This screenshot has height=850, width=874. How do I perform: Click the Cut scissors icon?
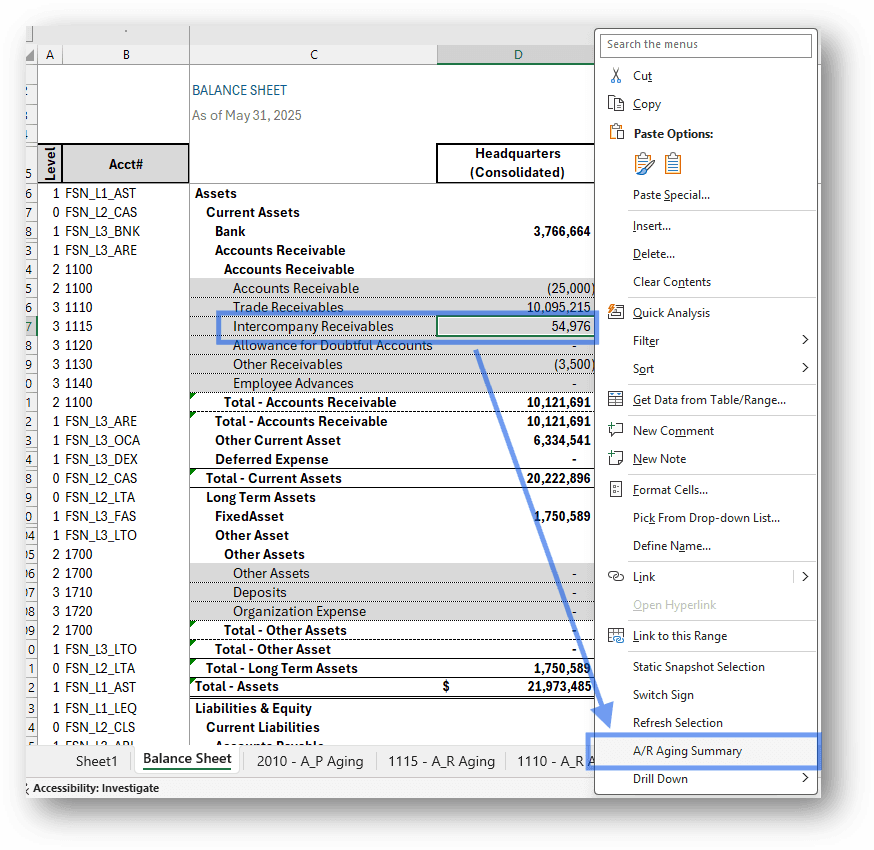pos(615,75)
